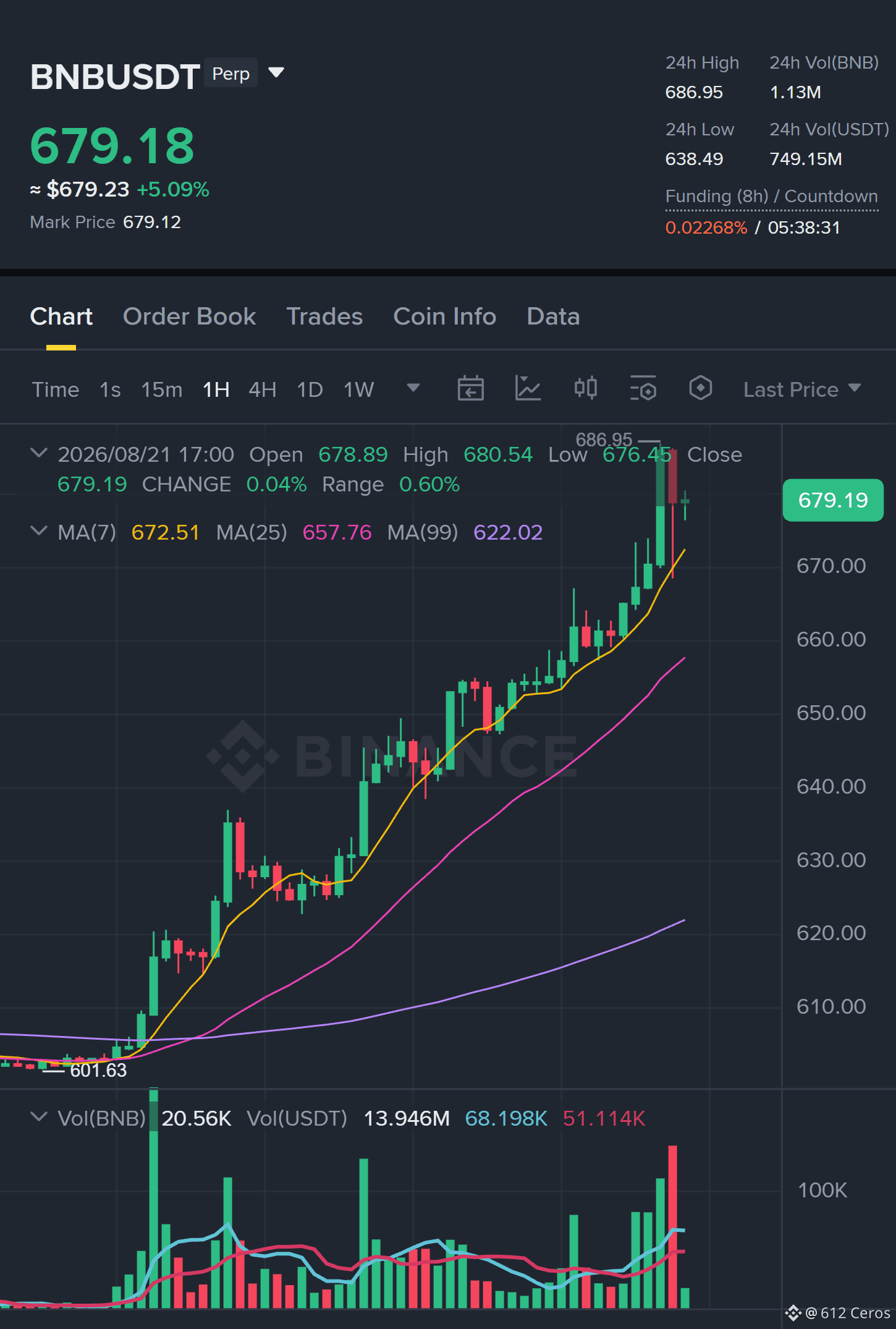Tap the MA(99) value 622.02
Viewport: 896px width, 1329px height.
[x=508, y=532]
